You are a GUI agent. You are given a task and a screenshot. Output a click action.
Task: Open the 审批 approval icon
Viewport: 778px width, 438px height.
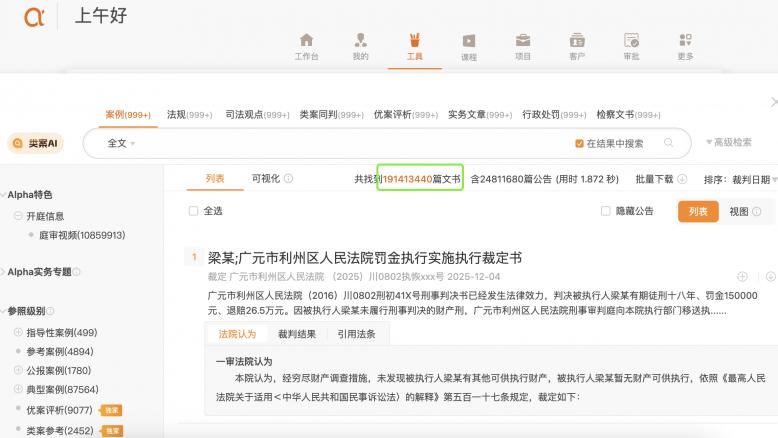pos(631,40)
